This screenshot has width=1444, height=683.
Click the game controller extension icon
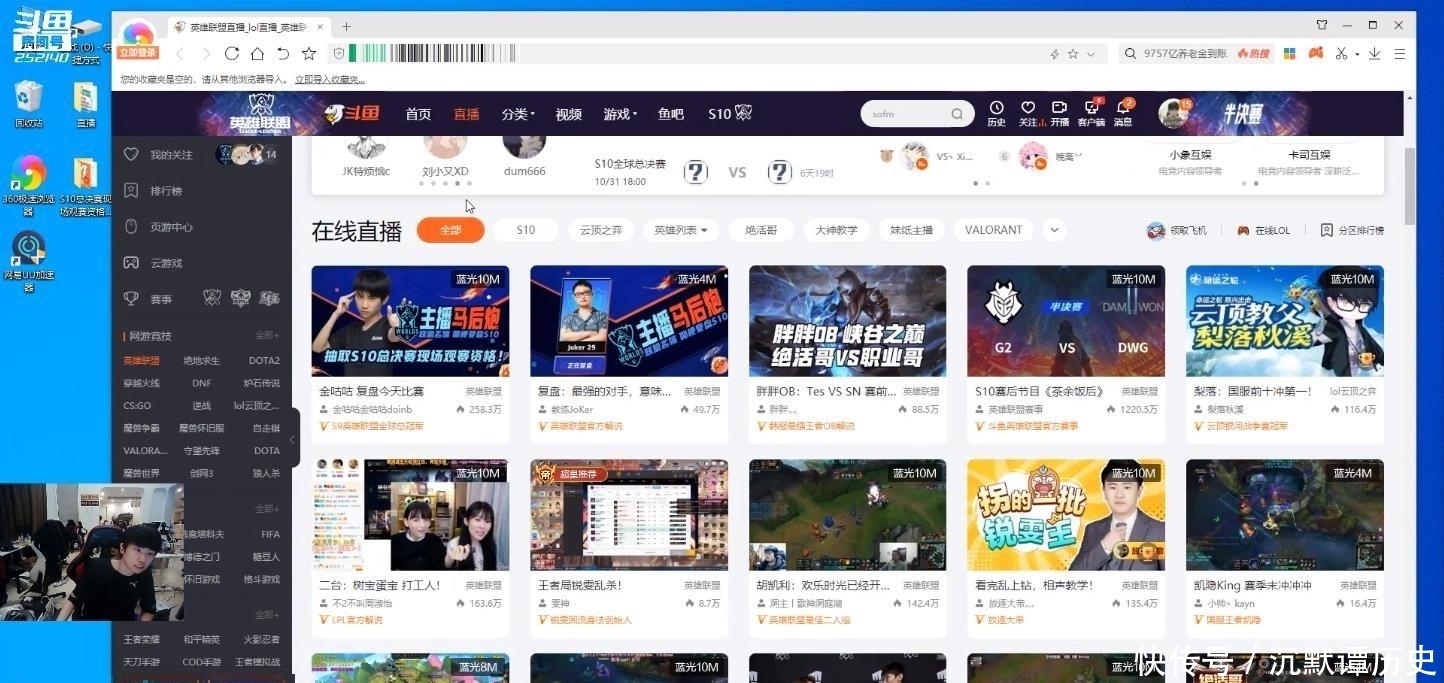[x=1317, y=53]
